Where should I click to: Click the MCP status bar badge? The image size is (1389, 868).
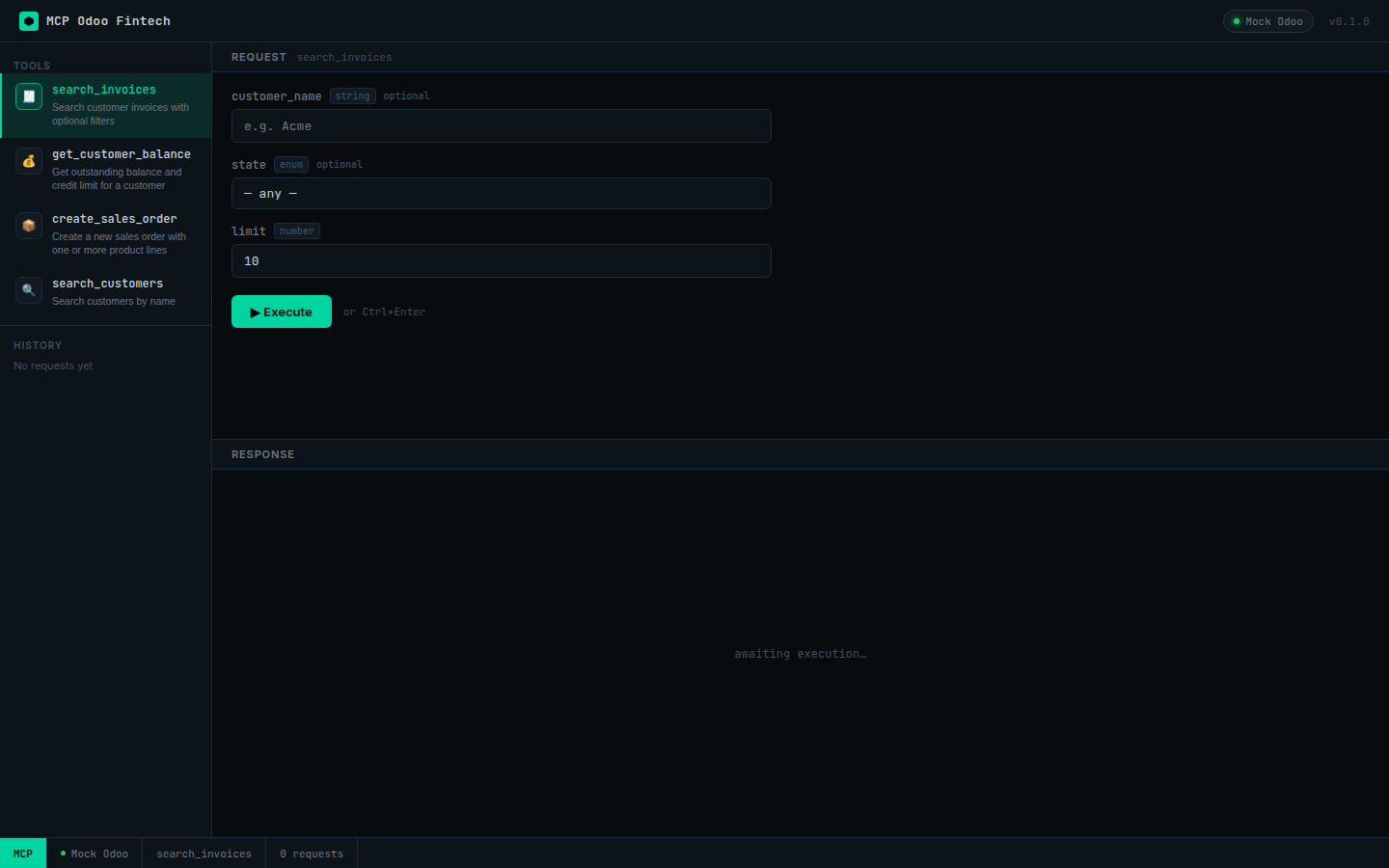(23, 854)
